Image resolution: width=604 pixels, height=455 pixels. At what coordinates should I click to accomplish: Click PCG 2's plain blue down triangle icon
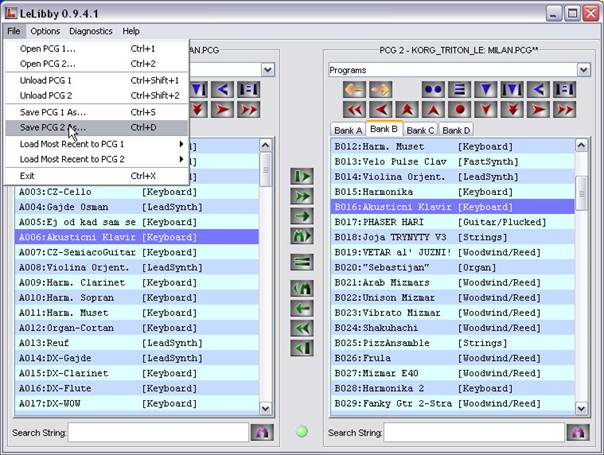pos(486,89)
